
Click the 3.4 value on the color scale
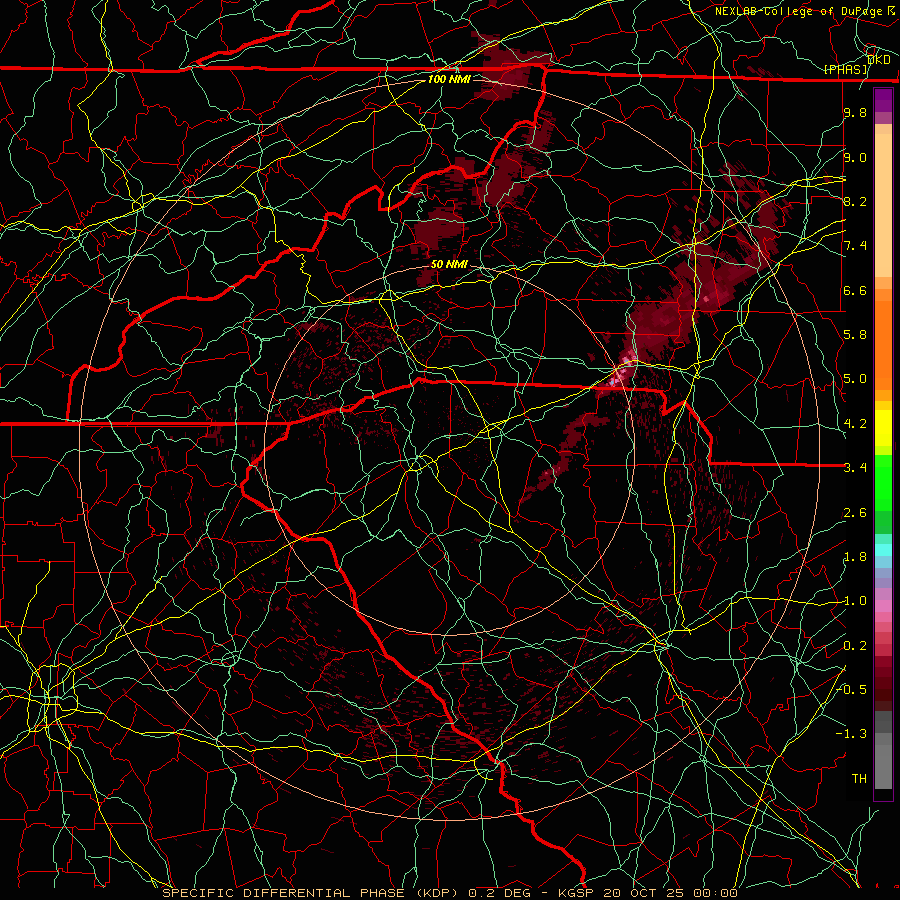pyautogui.click(x=855, y=468)
